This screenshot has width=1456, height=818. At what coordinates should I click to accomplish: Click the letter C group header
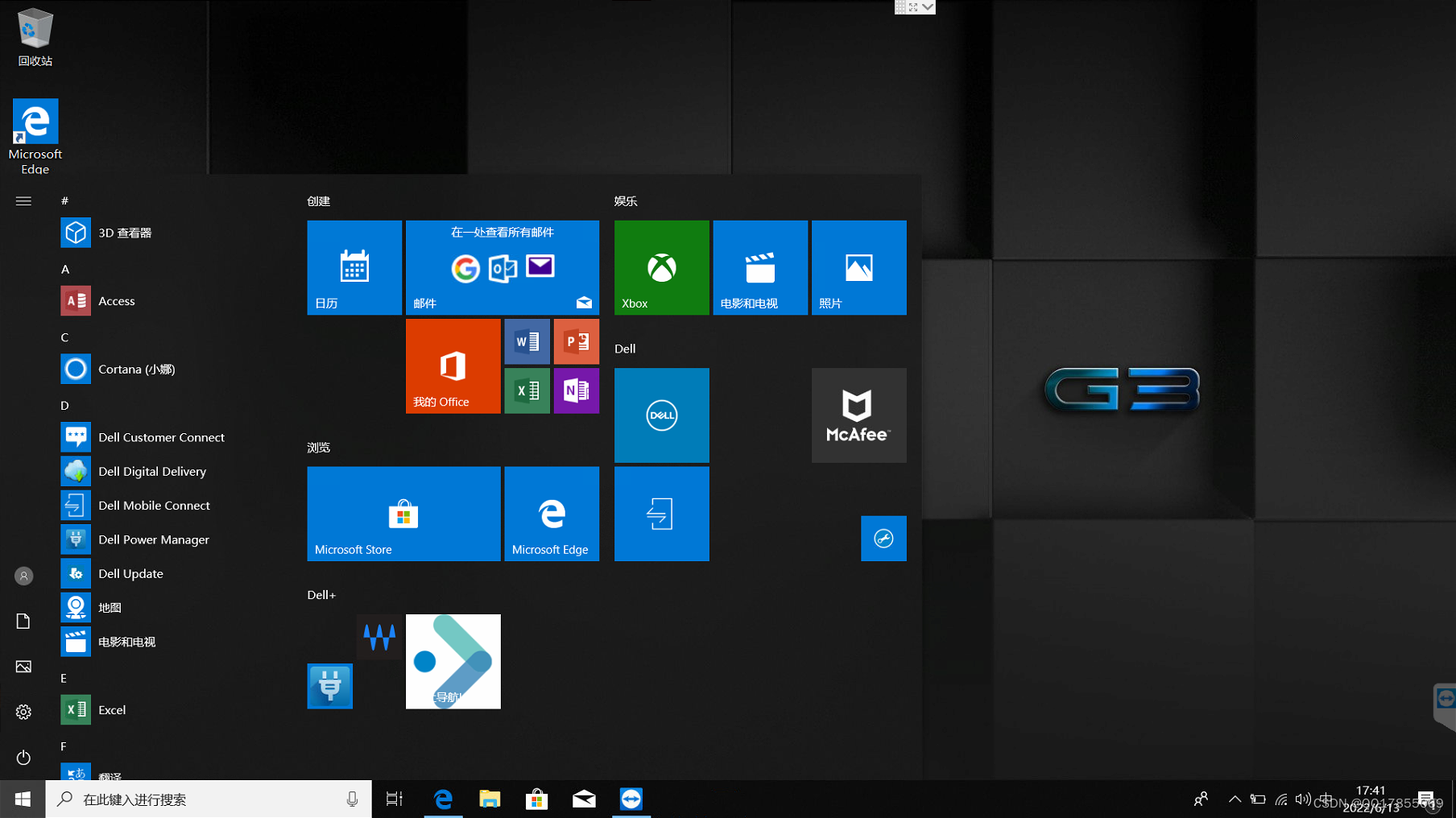coord(65,337)
